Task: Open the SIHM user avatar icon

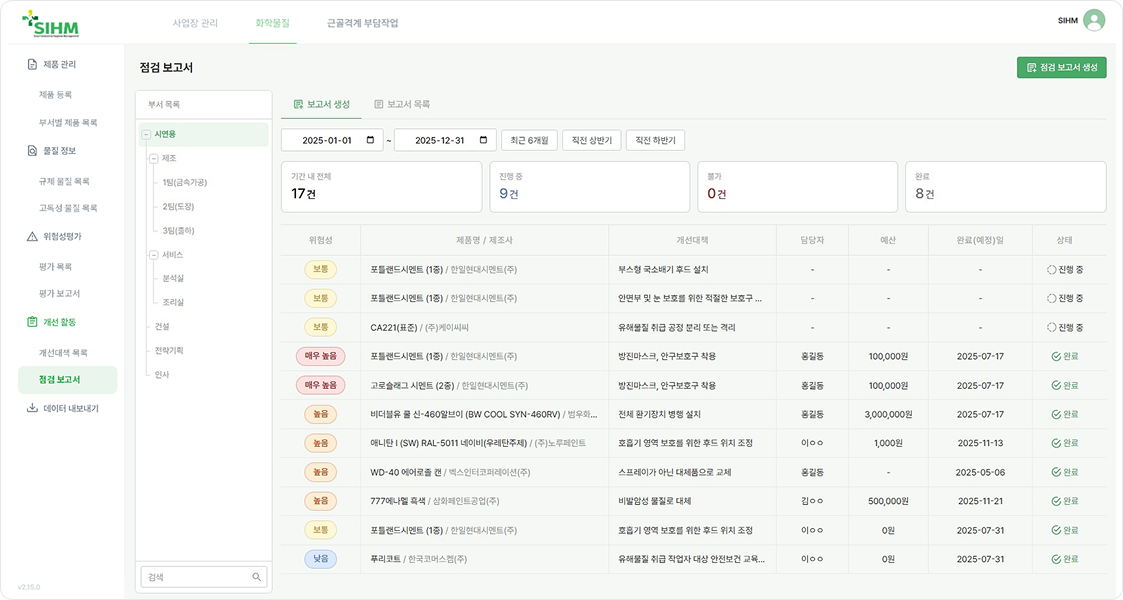Action: coord(1094,20)
